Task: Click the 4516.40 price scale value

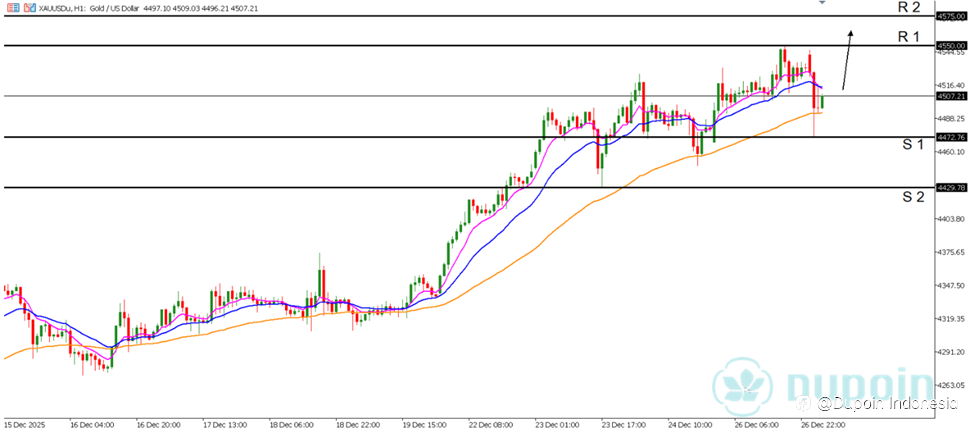Action: coord(952,85)
